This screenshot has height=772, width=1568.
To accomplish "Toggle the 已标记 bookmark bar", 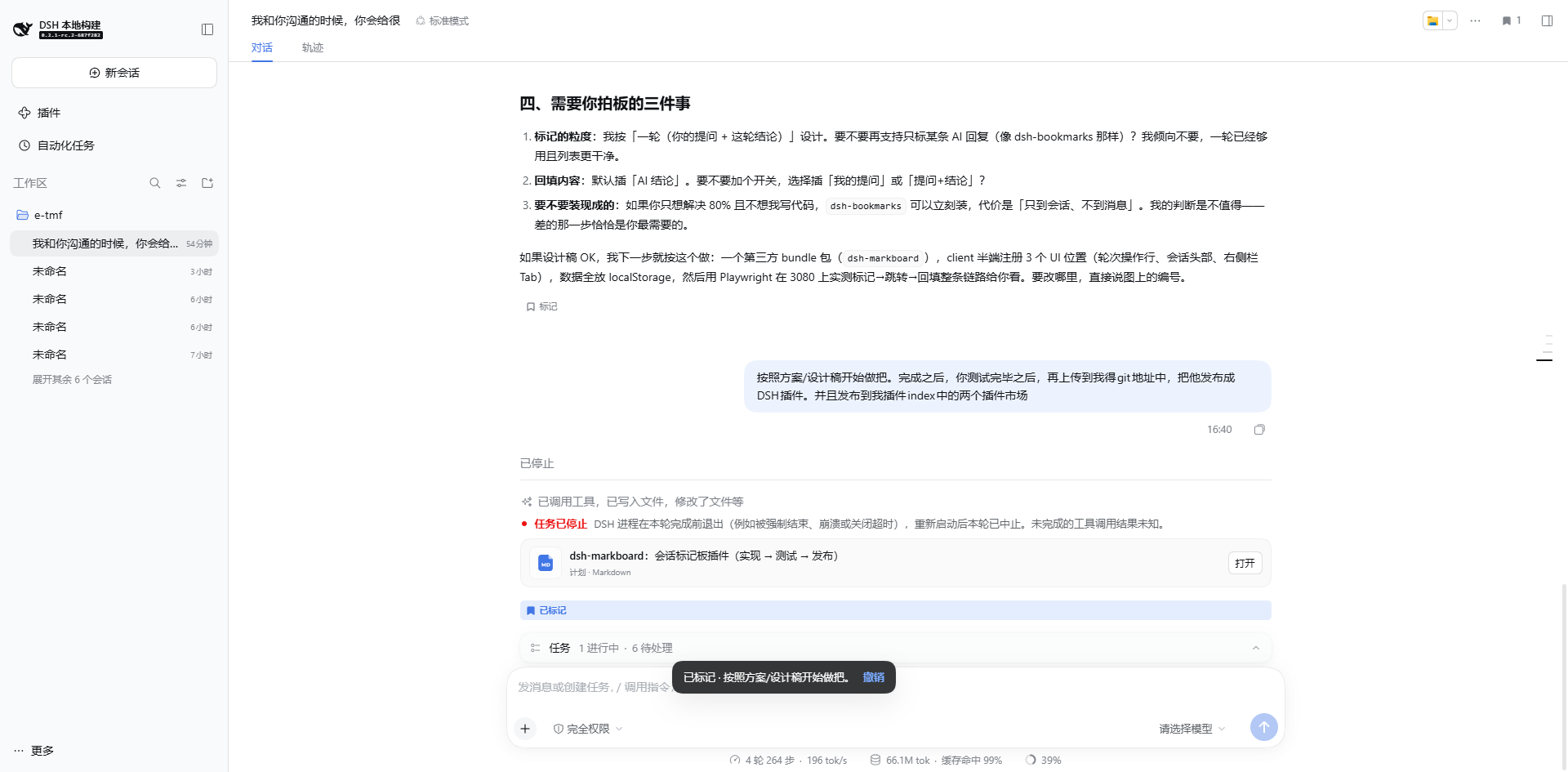I will [895, 610].
